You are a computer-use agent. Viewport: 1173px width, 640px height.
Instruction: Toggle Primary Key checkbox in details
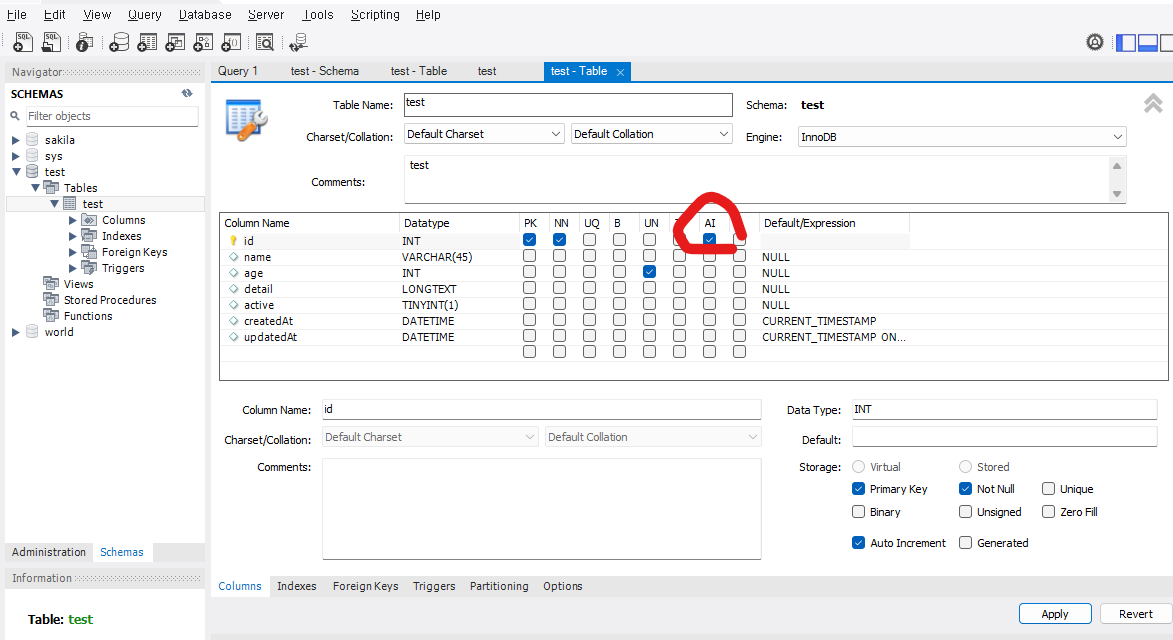click(x=859, y=489)
